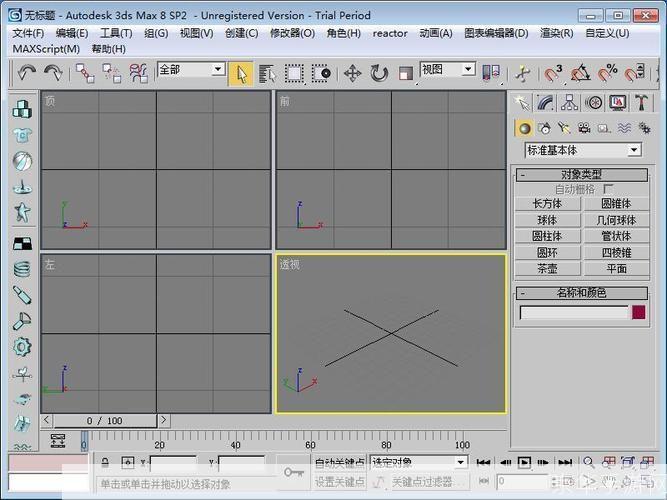The image size is (667, 500).
Task: Select the Helpers category icon
Action: click(604, 128)
